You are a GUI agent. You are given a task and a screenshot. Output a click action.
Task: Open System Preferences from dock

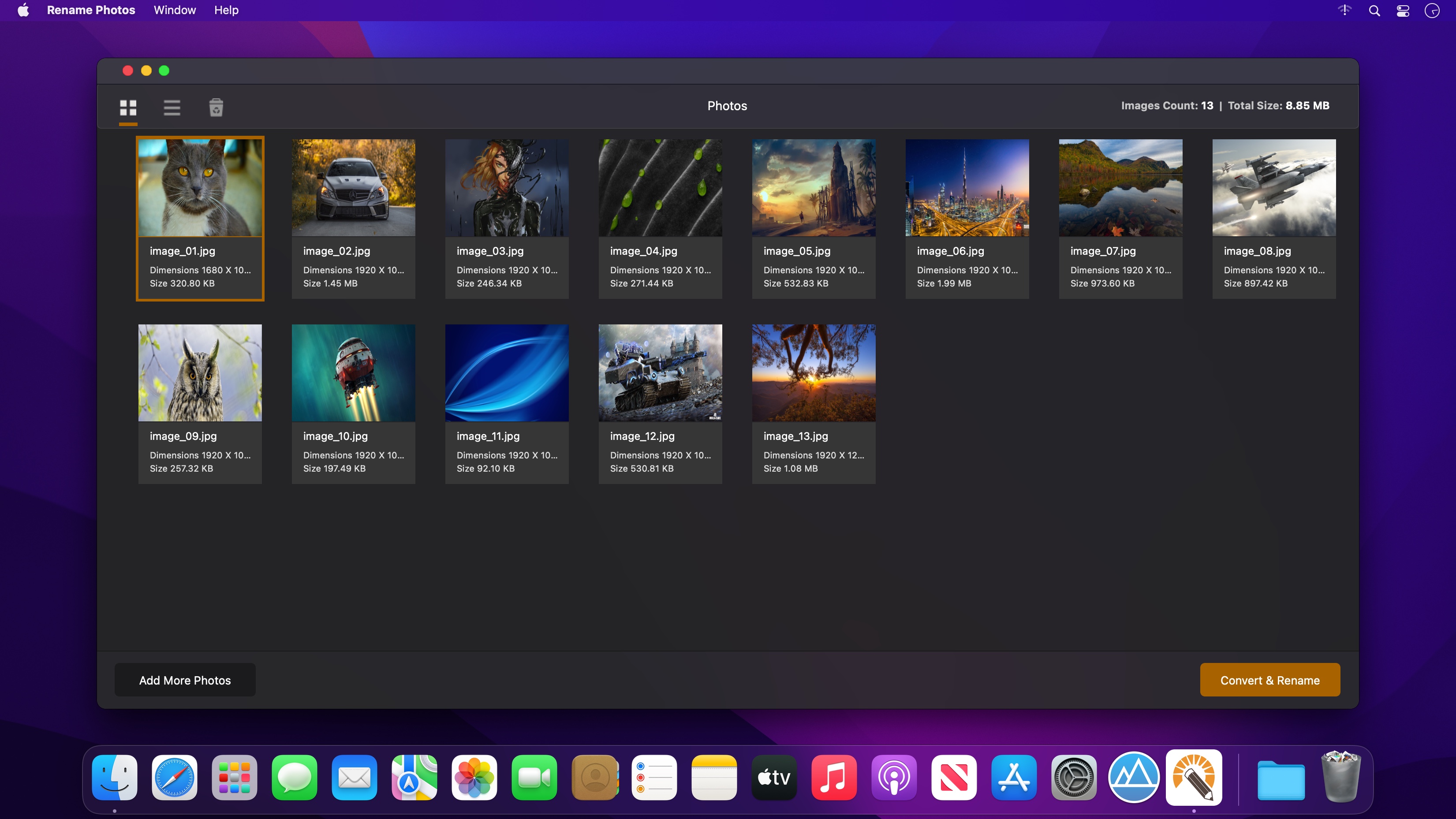(x=1073, y=777)
